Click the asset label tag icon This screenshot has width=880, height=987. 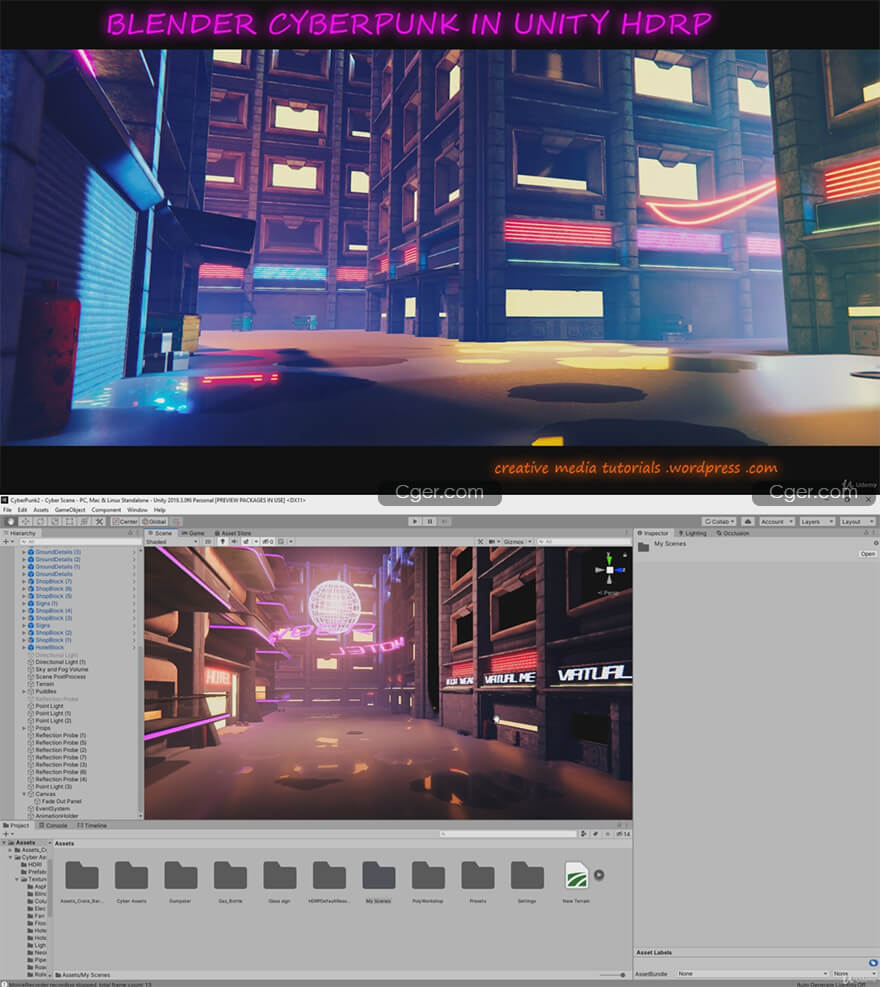click(873, 962)
